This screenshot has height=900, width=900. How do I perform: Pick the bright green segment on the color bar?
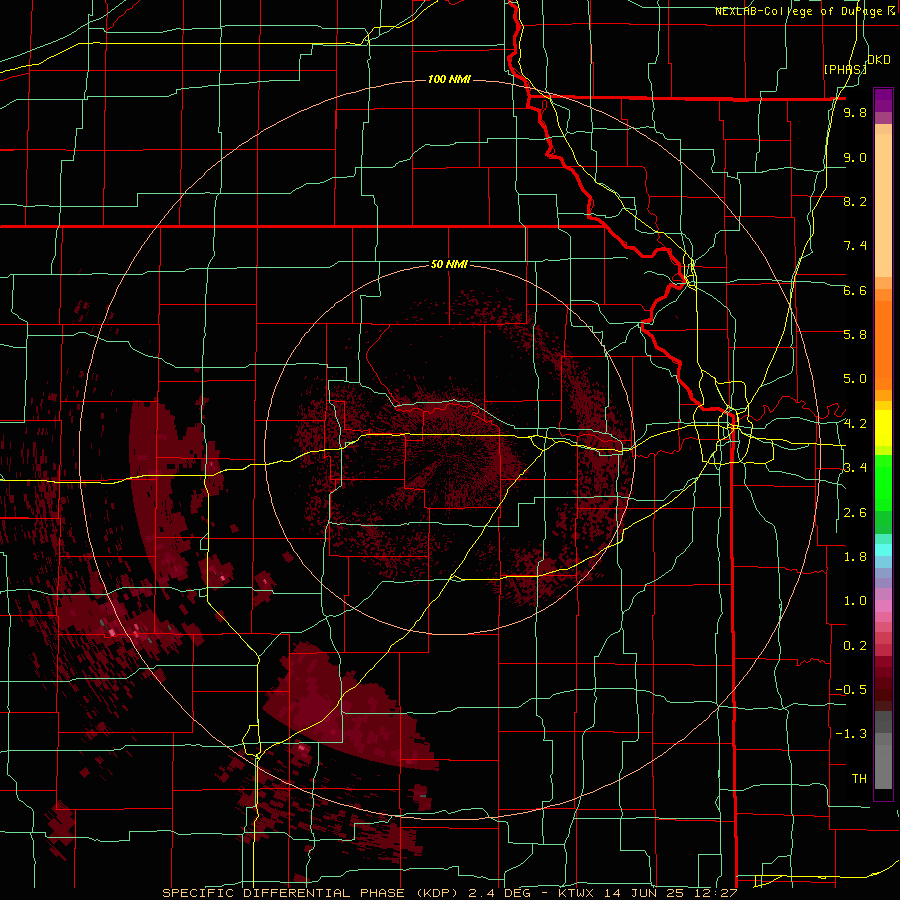pos(883,482)
